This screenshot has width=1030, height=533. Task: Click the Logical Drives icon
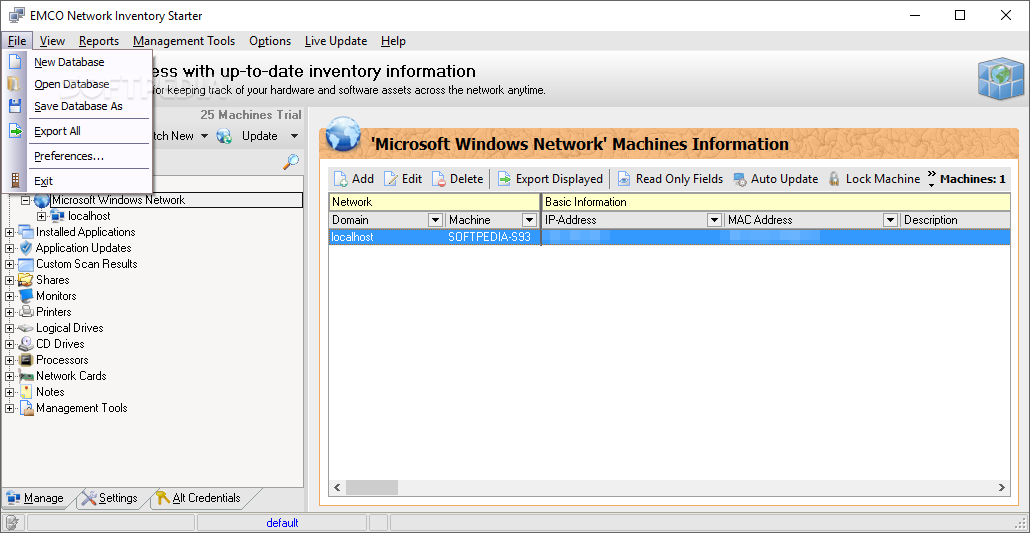tap(26, 328)
